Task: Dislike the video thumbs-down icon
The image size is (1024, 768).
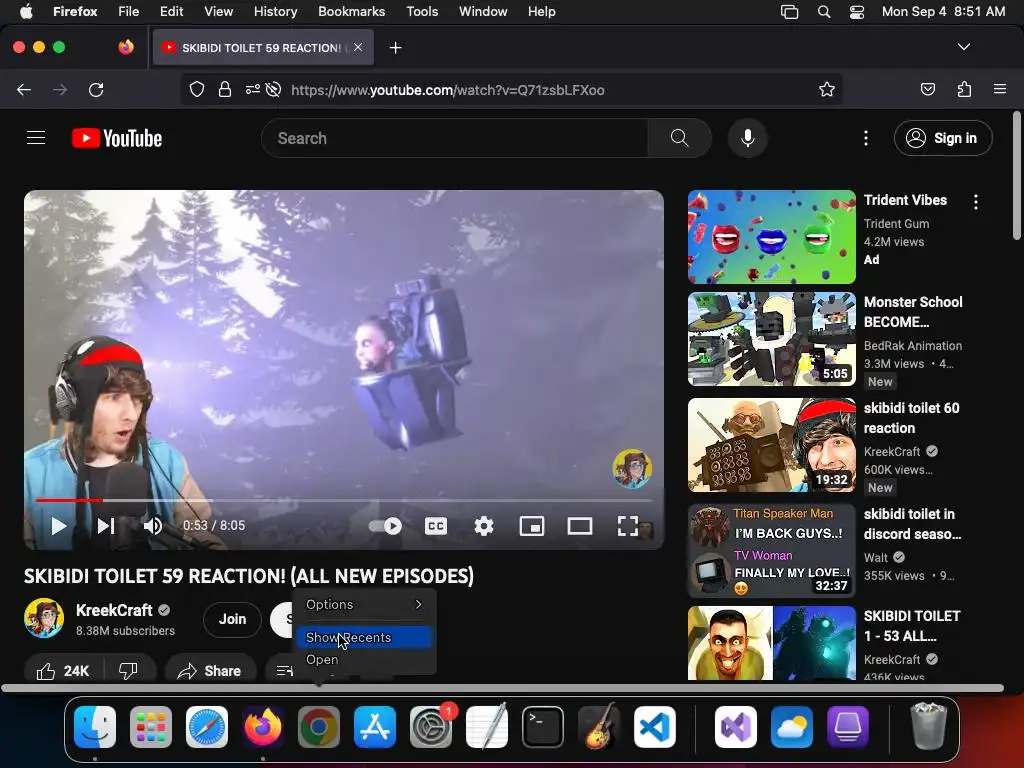Action: pos(129,671)
